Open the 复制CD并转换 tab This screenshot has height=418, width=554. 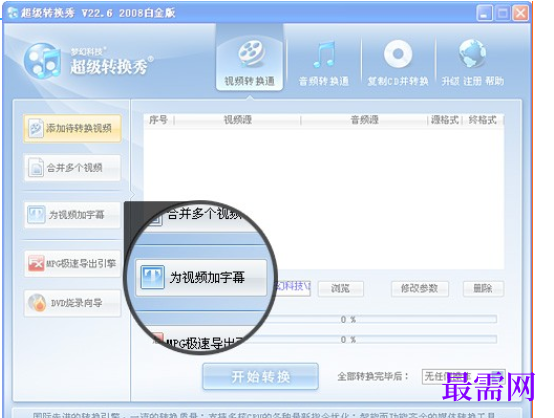click(398, 64)
